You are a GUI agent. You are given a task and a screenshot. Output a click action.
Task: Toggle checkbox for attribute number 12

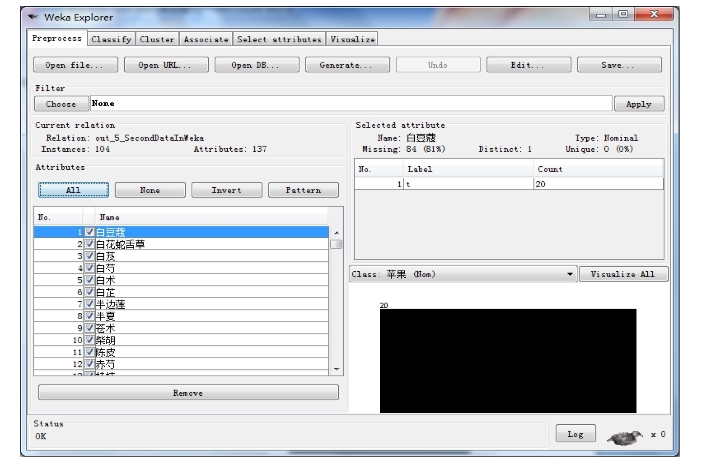coord(90,364)
